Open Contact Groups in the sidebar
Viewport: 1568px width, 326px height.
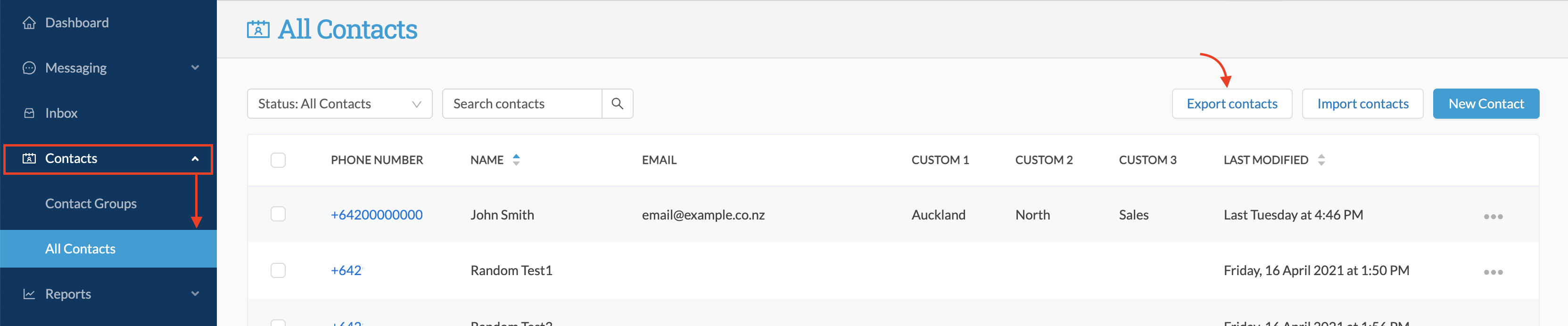click(91, 204)
